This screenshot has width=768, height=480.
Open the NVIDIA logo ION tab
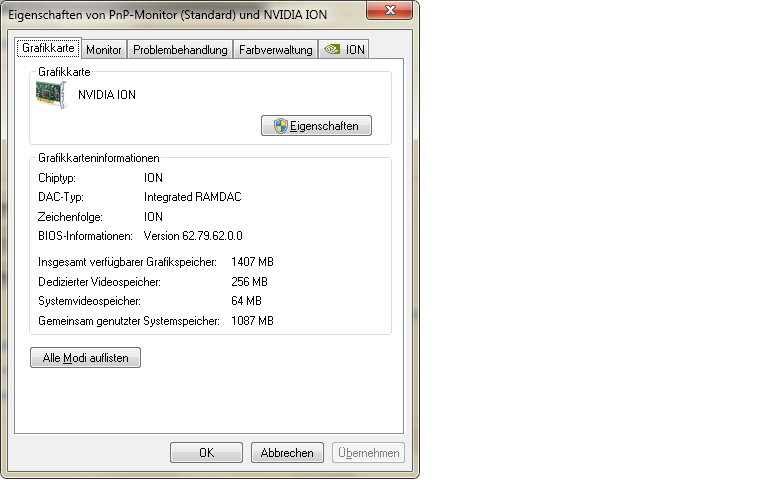tap(344, 49)
